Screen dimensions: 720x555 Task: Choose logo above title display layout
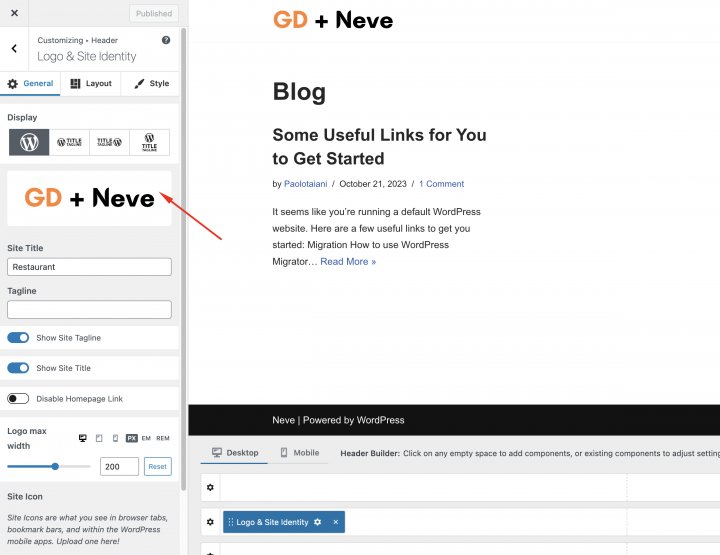(149, 142)
